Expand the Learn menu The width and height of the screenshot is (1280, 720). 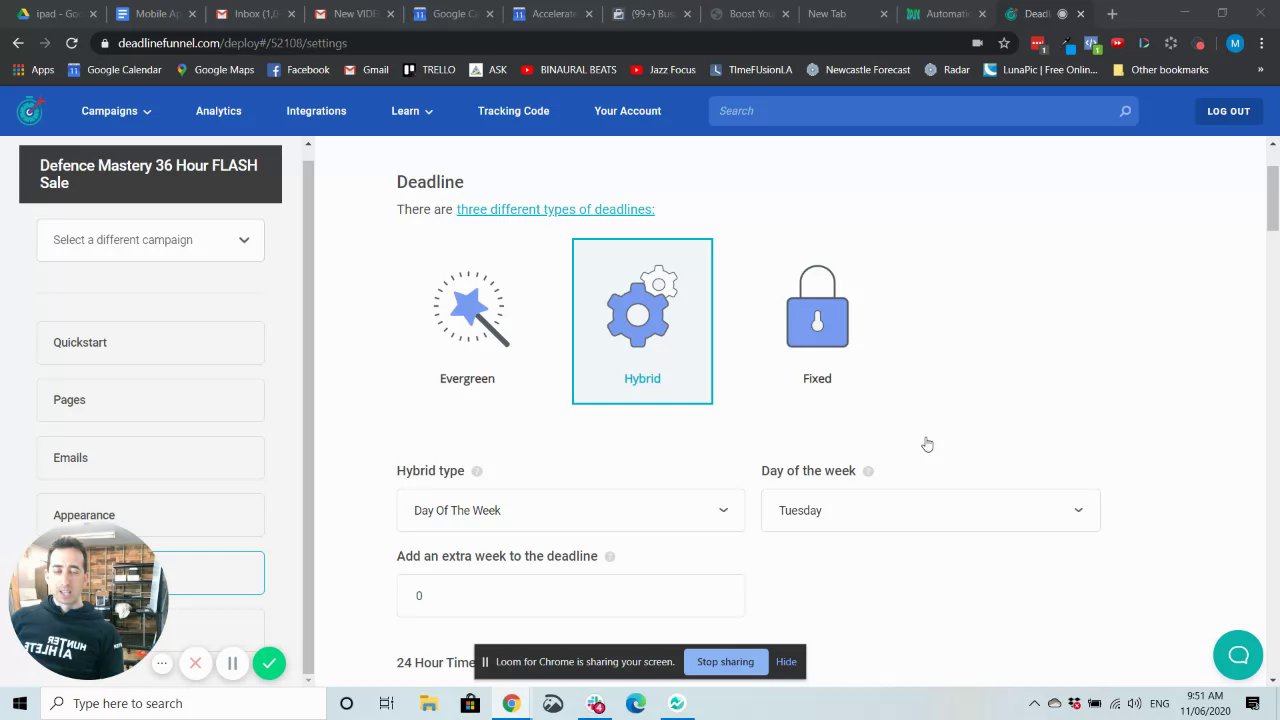(412, 111)
